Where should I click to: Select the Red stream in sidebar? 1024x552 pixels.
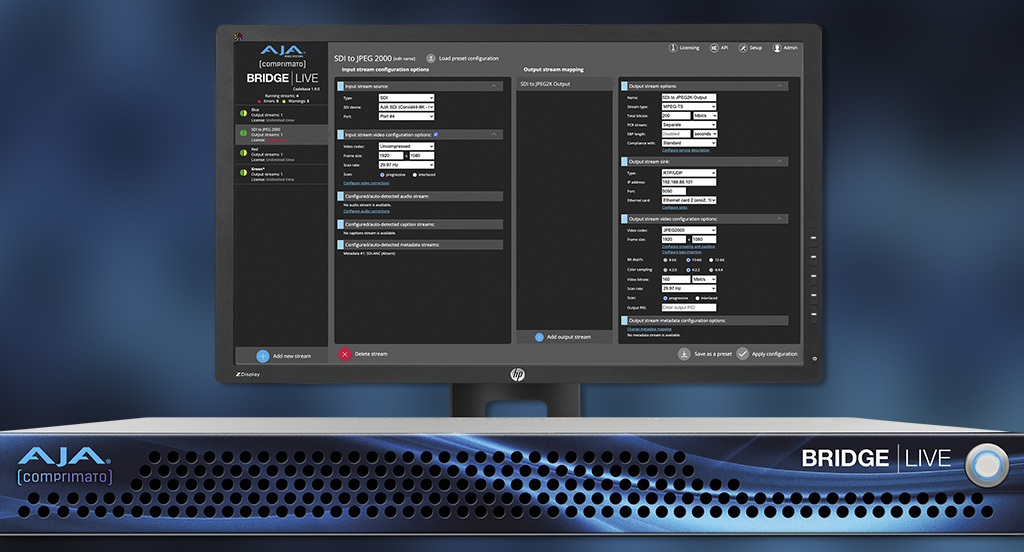281,154
